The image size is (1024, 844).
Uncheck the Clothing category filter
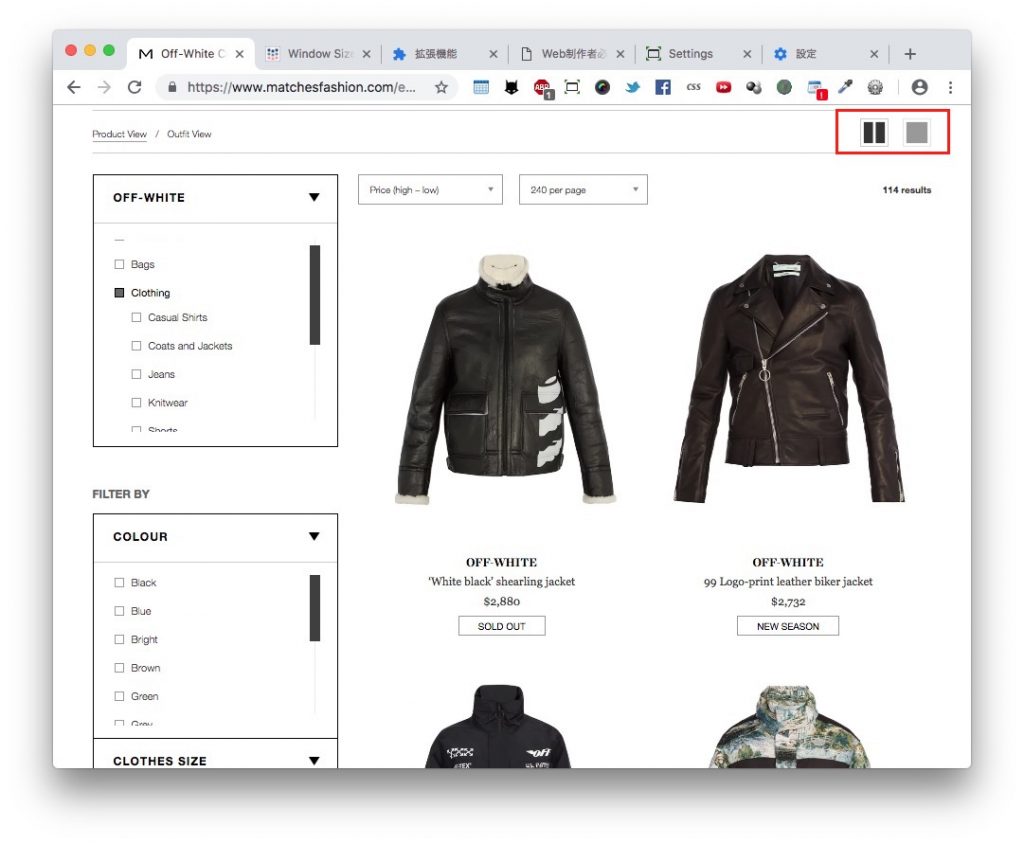click(x=119, y=293)
